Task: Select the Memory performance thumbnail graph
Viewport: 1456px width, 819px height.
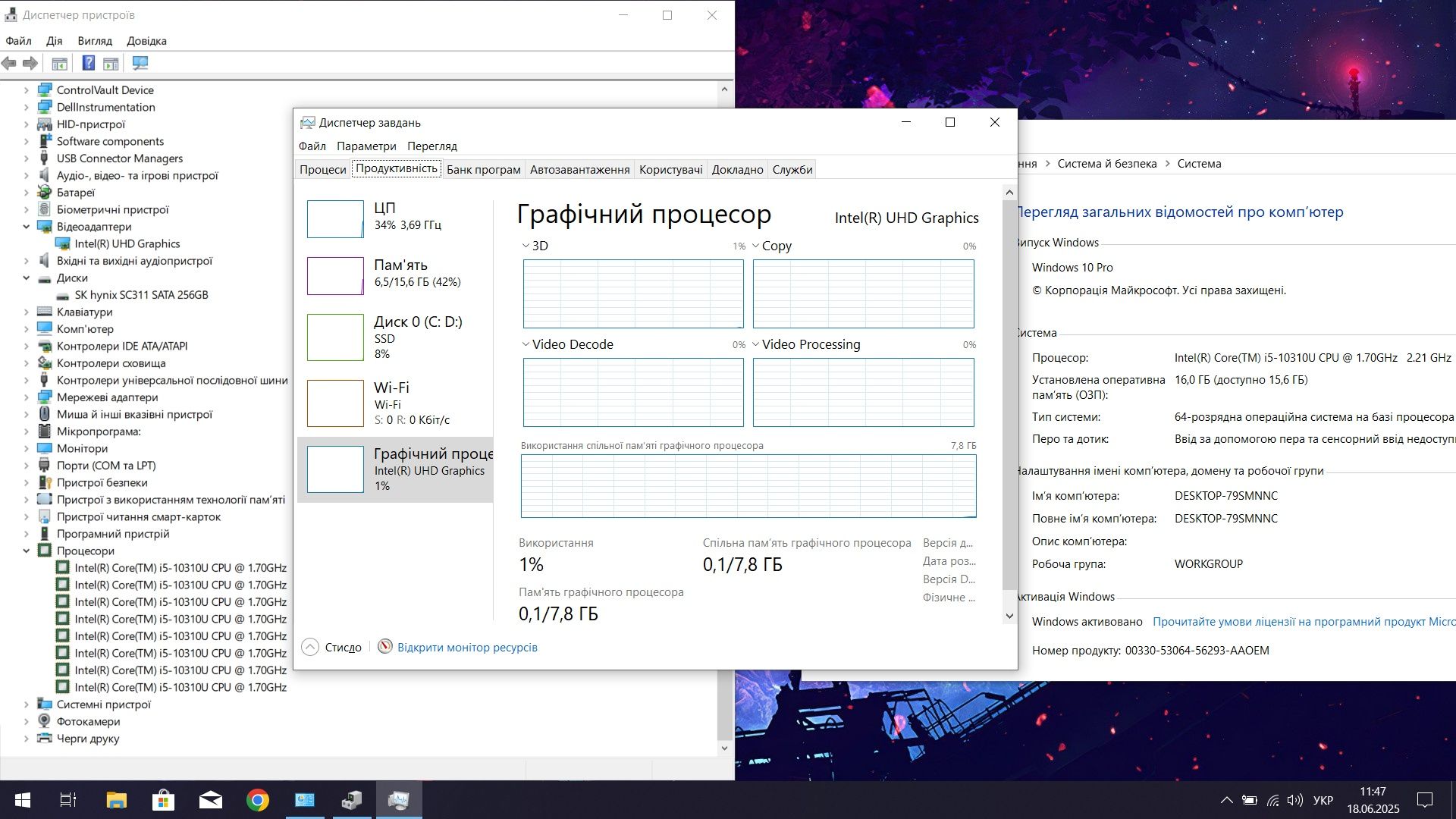Action: [335, 276]
